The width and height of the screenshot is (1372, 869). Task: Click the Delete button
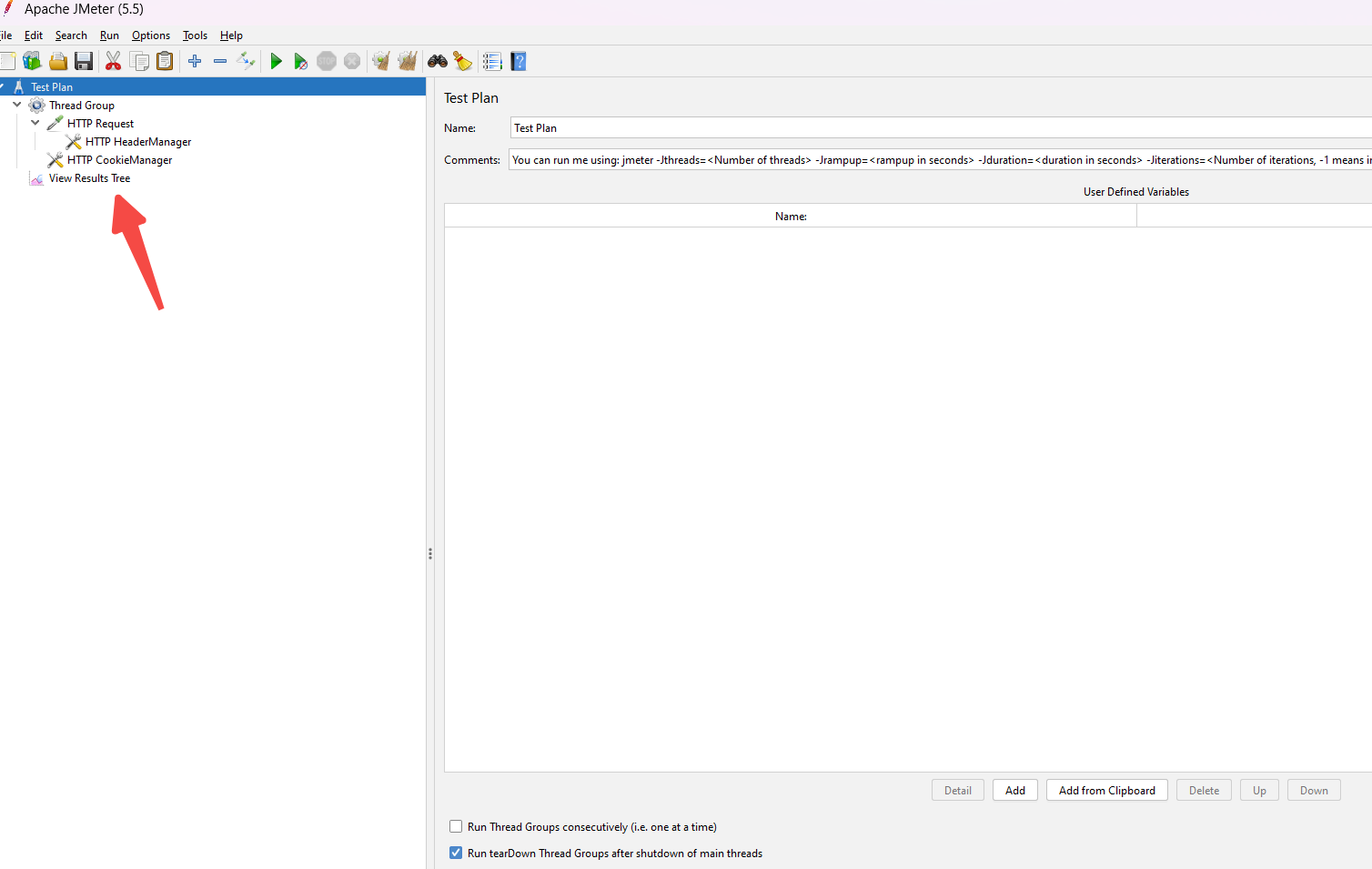pyautogui.click(x=1204, y=790)
